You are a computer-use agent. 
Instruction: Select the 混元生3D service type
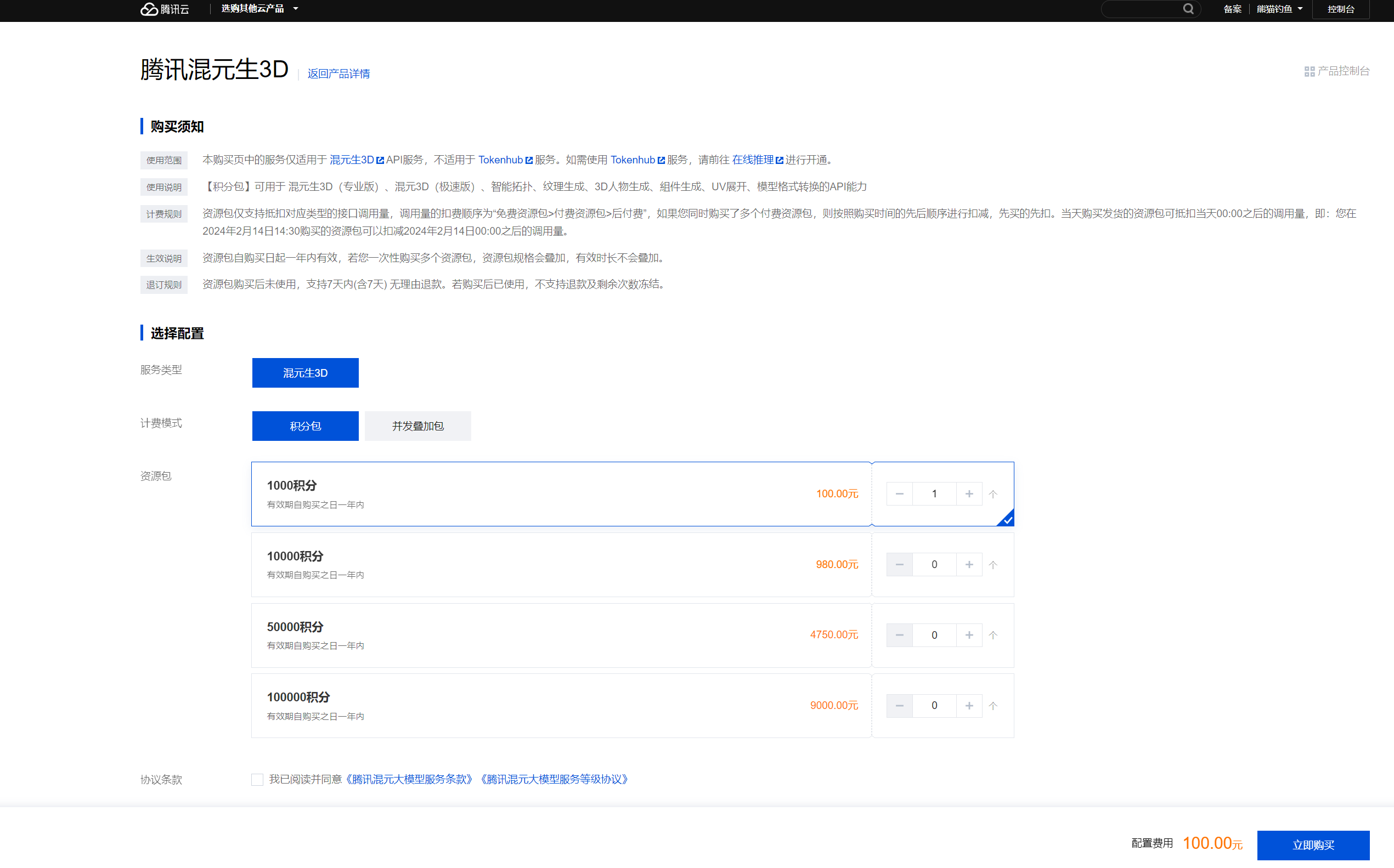305,373
